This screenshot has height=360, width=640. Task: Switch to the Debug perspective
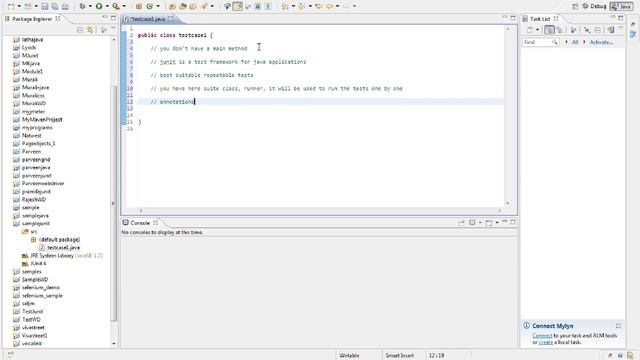[594, 6]
